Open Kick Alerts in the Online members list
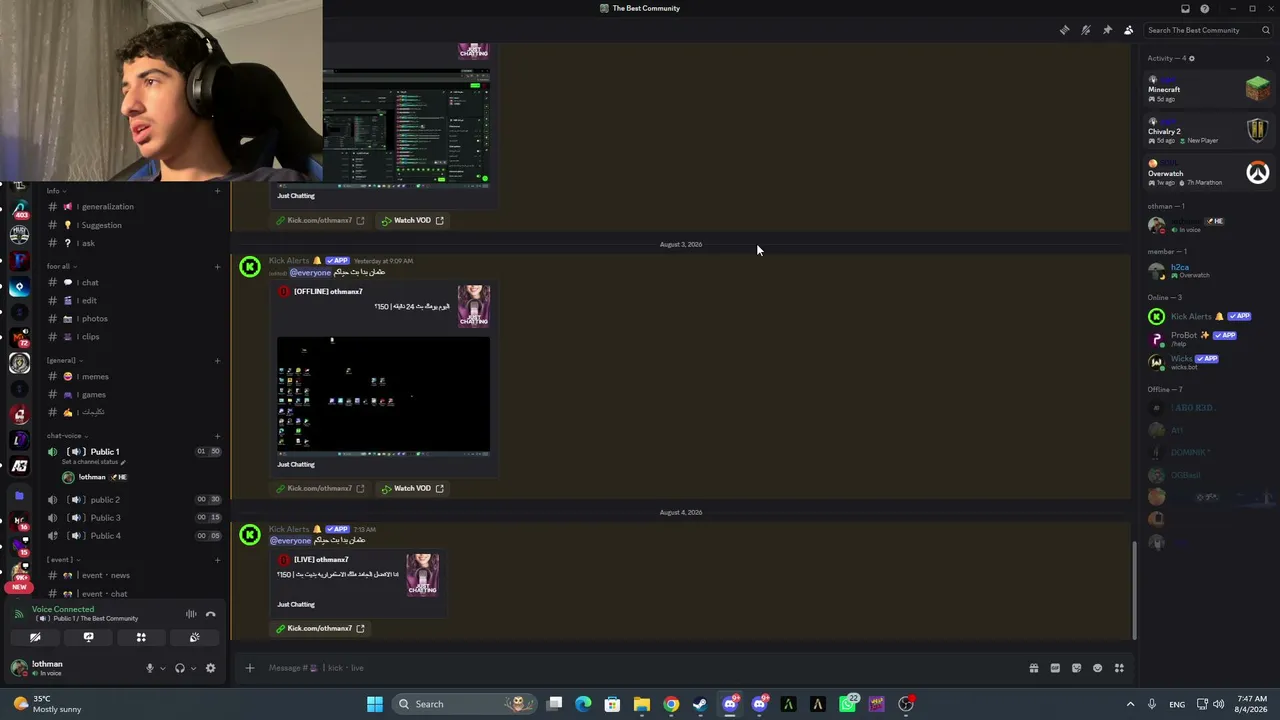 point(1200,316)
